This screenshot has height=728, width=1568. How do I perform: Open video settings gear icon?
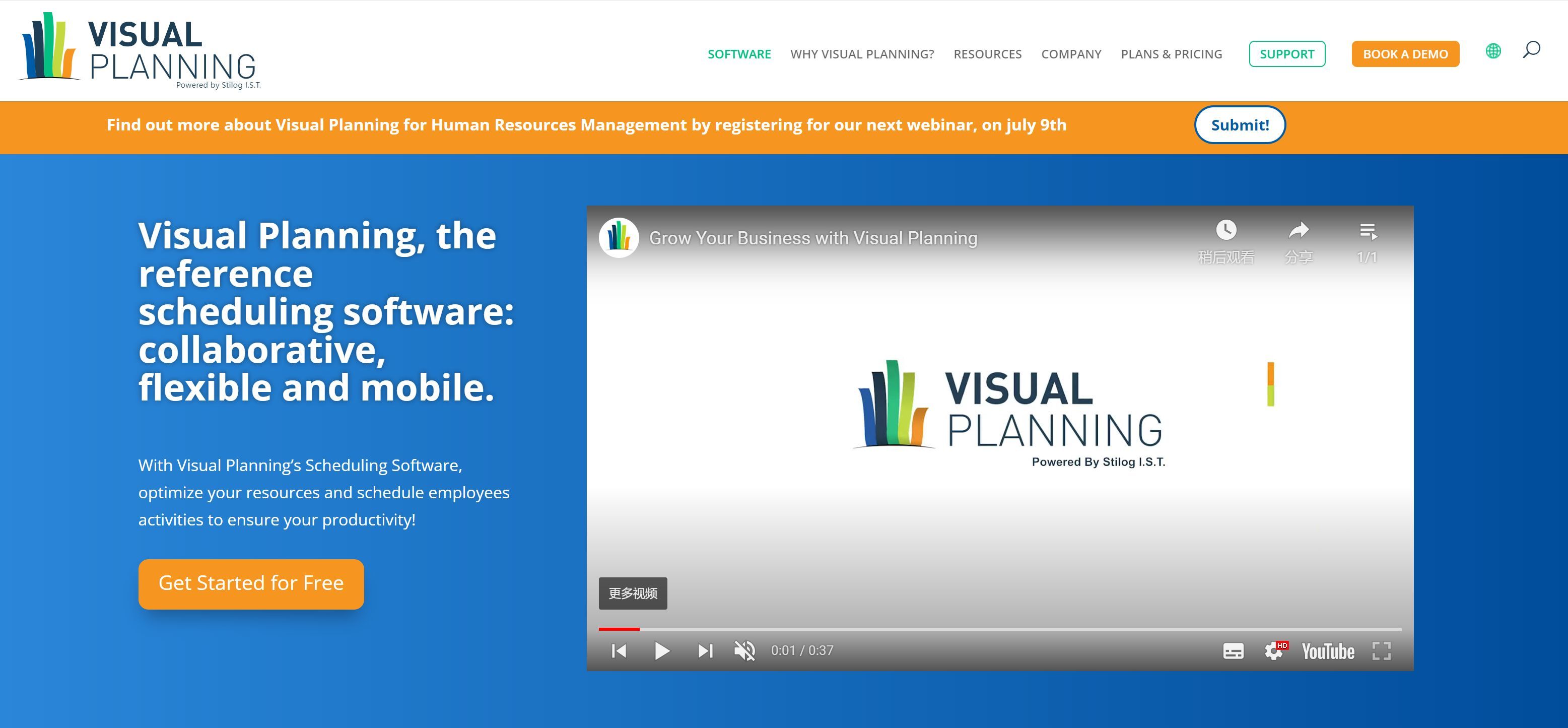click(1273, 651)
